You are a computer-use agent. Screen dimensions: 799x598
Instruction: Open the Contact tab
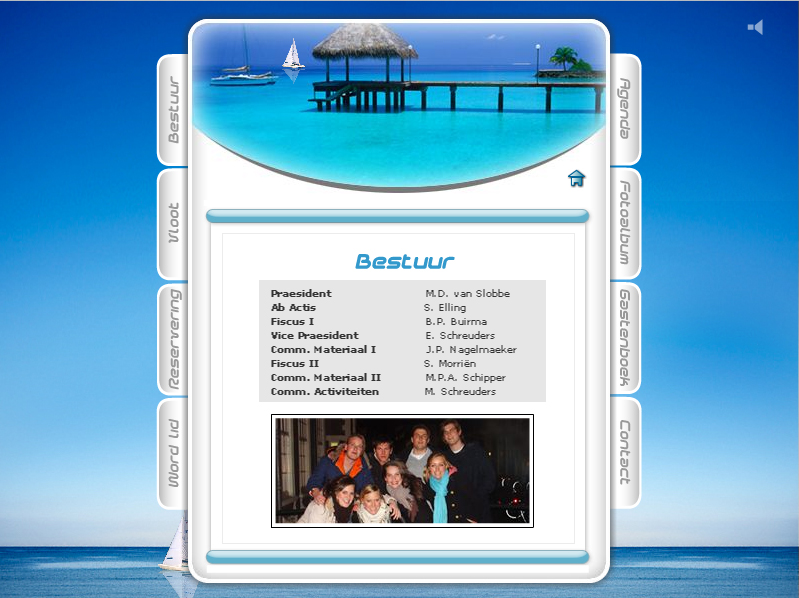pyautogui.click(x=625, y=453)
